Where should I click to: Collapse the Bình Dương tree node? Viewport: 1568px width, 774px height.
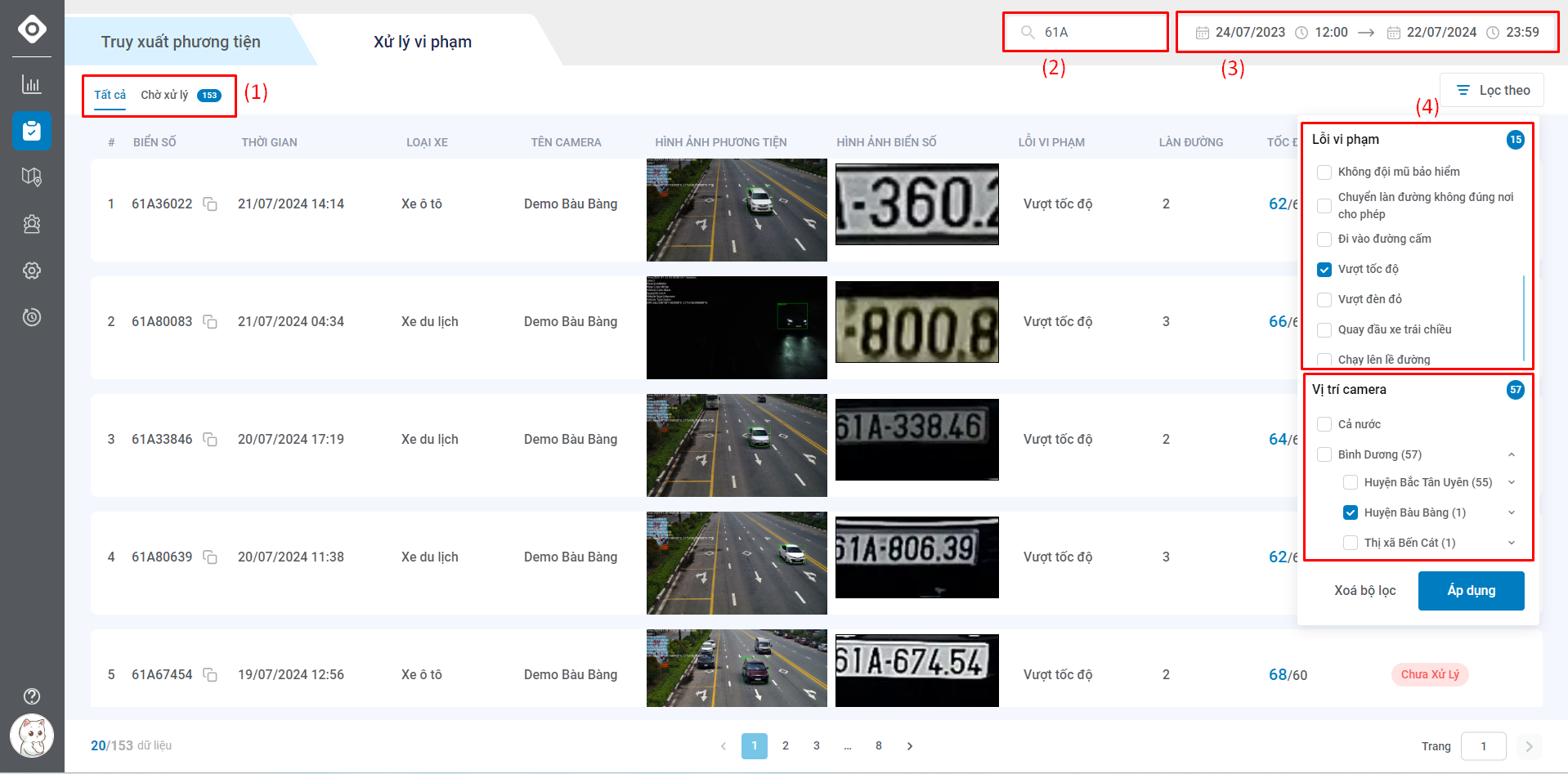click(x=1512, y=454)
